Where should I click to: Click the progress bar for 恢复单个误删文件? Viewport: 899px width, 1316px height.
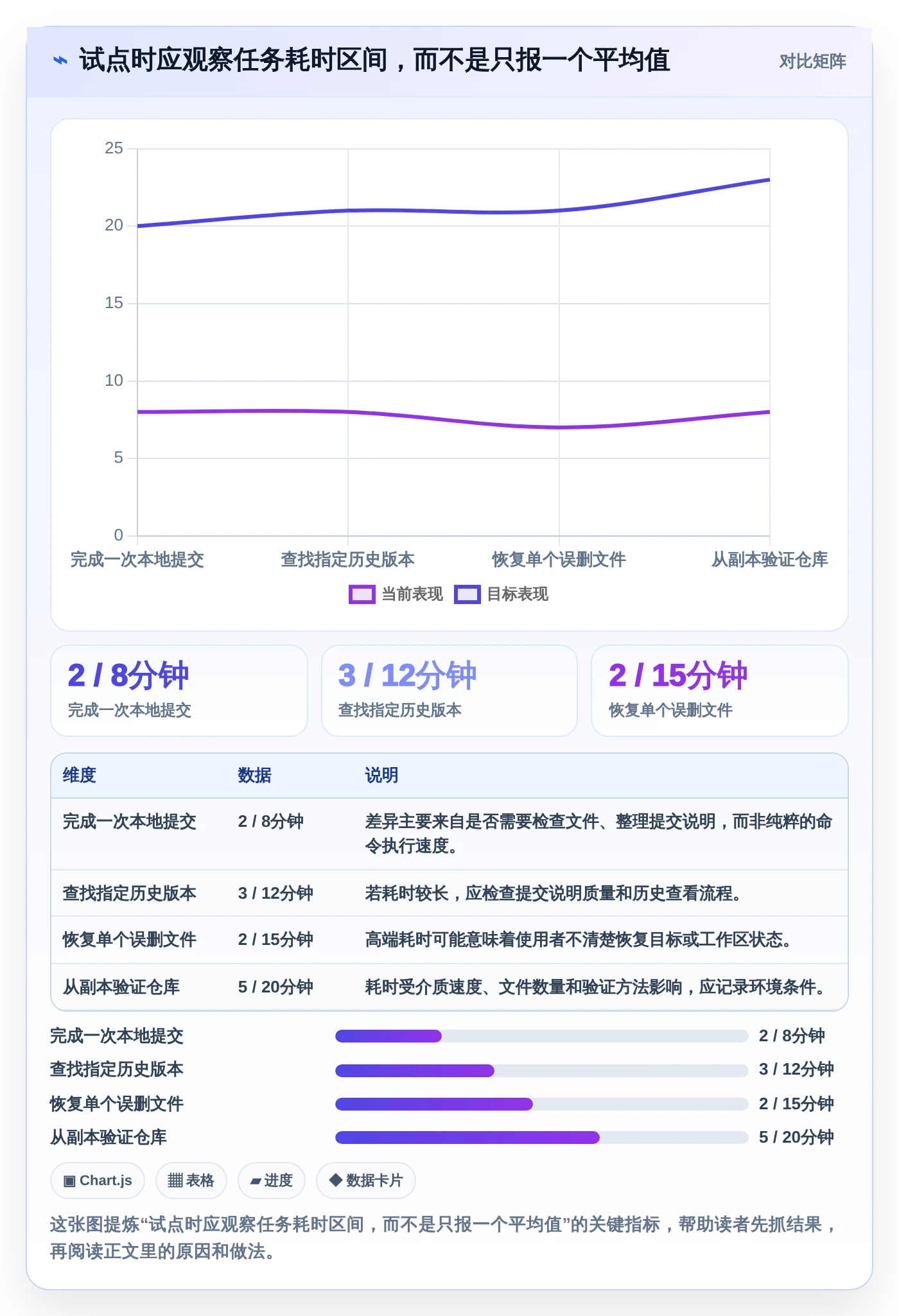542,1104
